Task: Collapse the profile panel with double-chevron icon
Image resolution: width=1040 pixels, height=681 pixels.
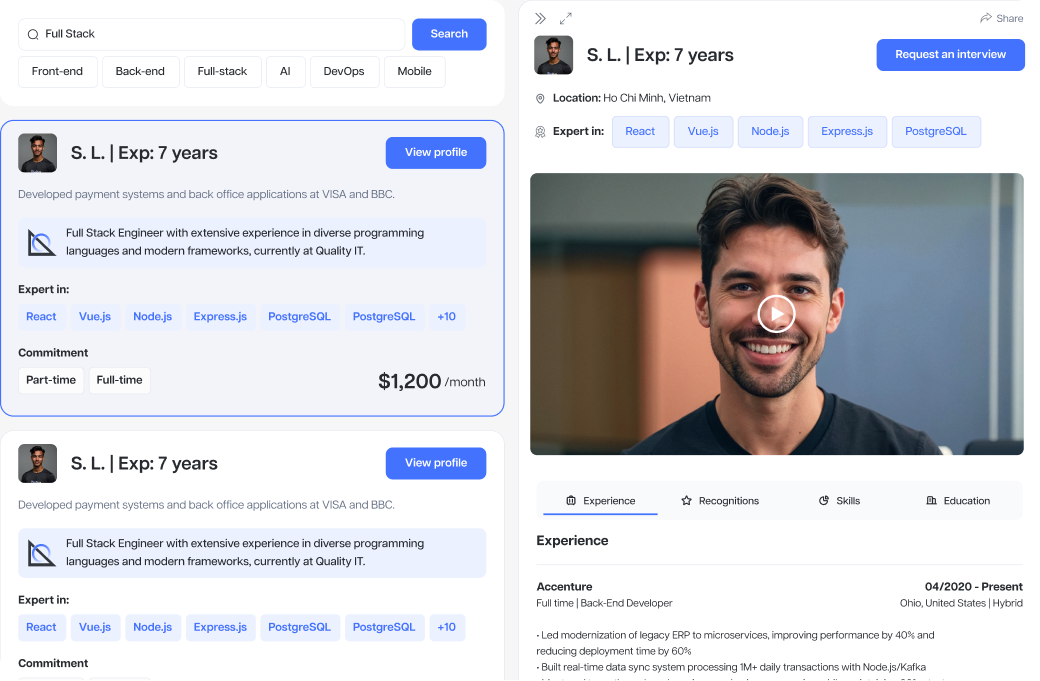Action: point(541,19)
